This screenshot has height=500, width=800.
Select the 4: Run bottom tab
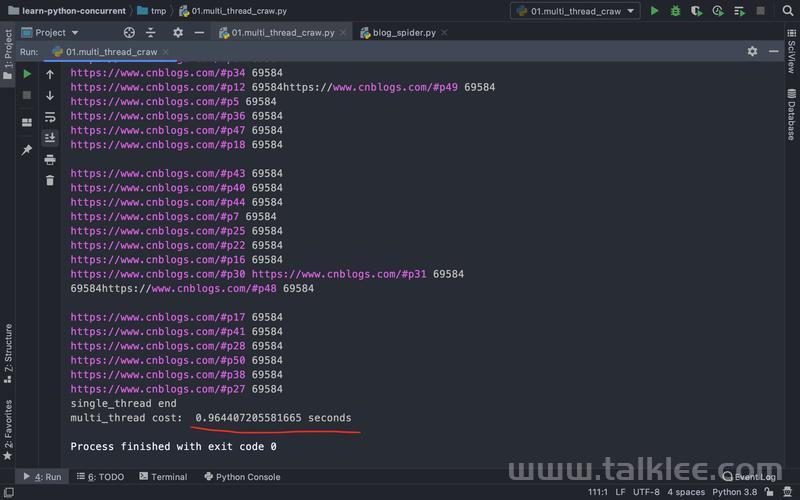coord(42,477)
